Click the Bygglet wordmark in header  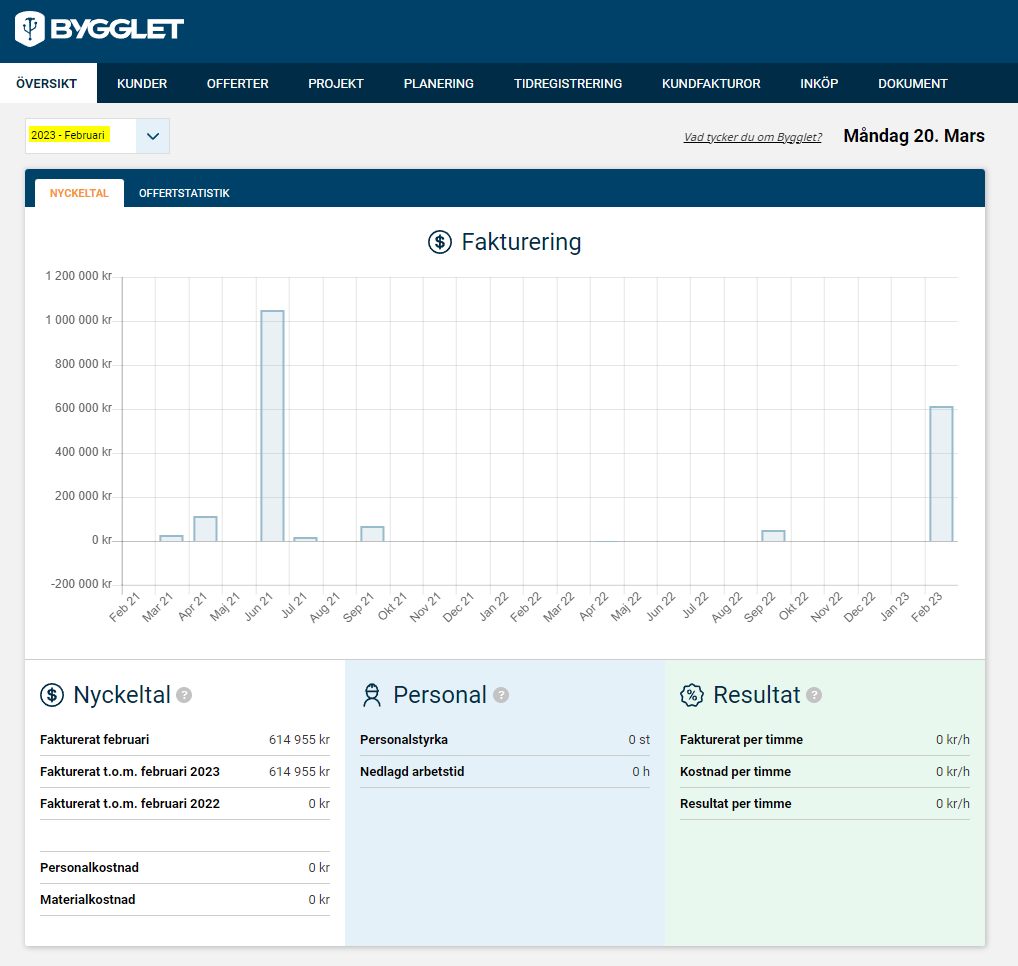point(118,29)
